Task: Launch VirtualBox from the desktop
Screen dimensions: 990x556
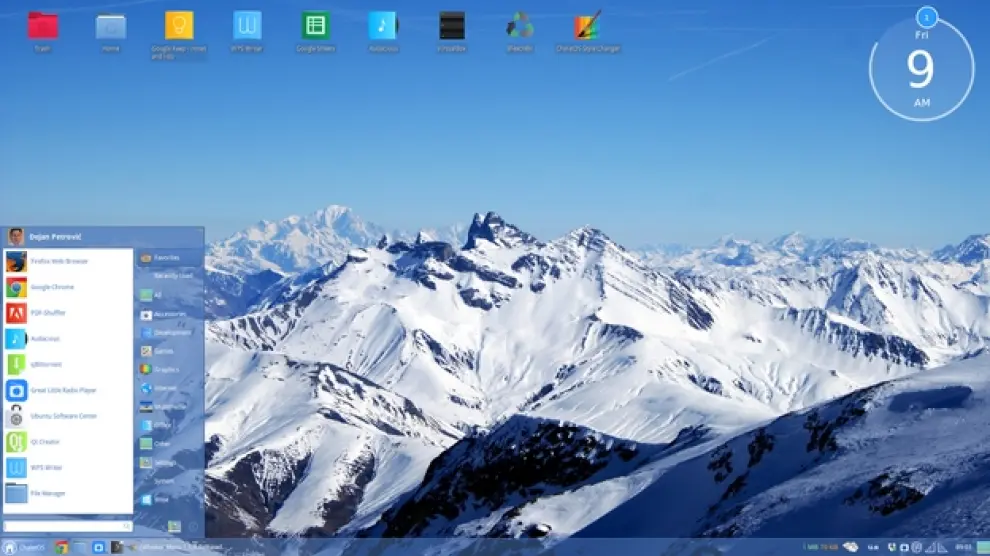Action: click(452, 29)
